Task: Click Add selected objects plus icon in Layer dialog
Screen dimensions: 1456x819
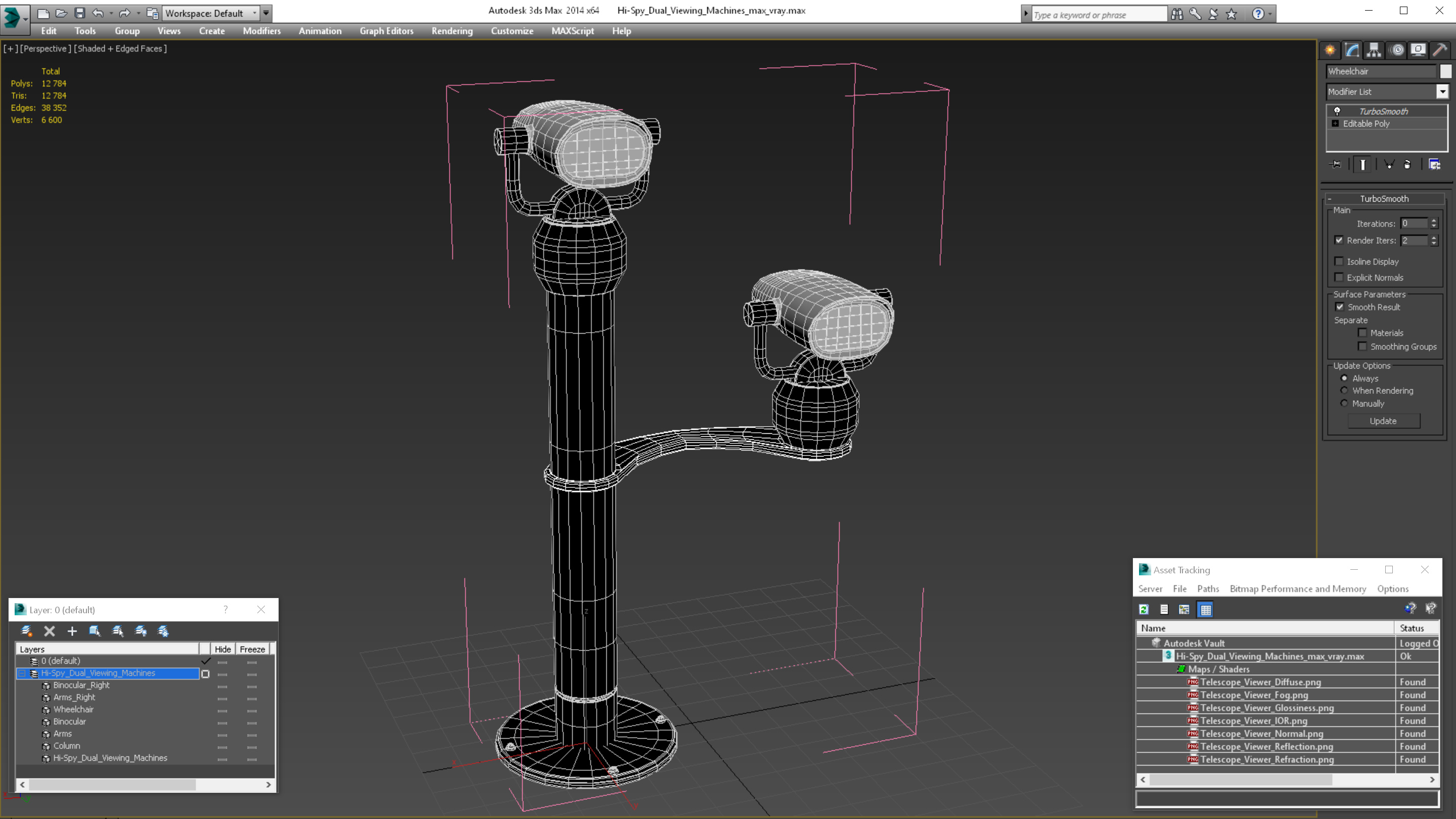Action: tap(72, 631)
